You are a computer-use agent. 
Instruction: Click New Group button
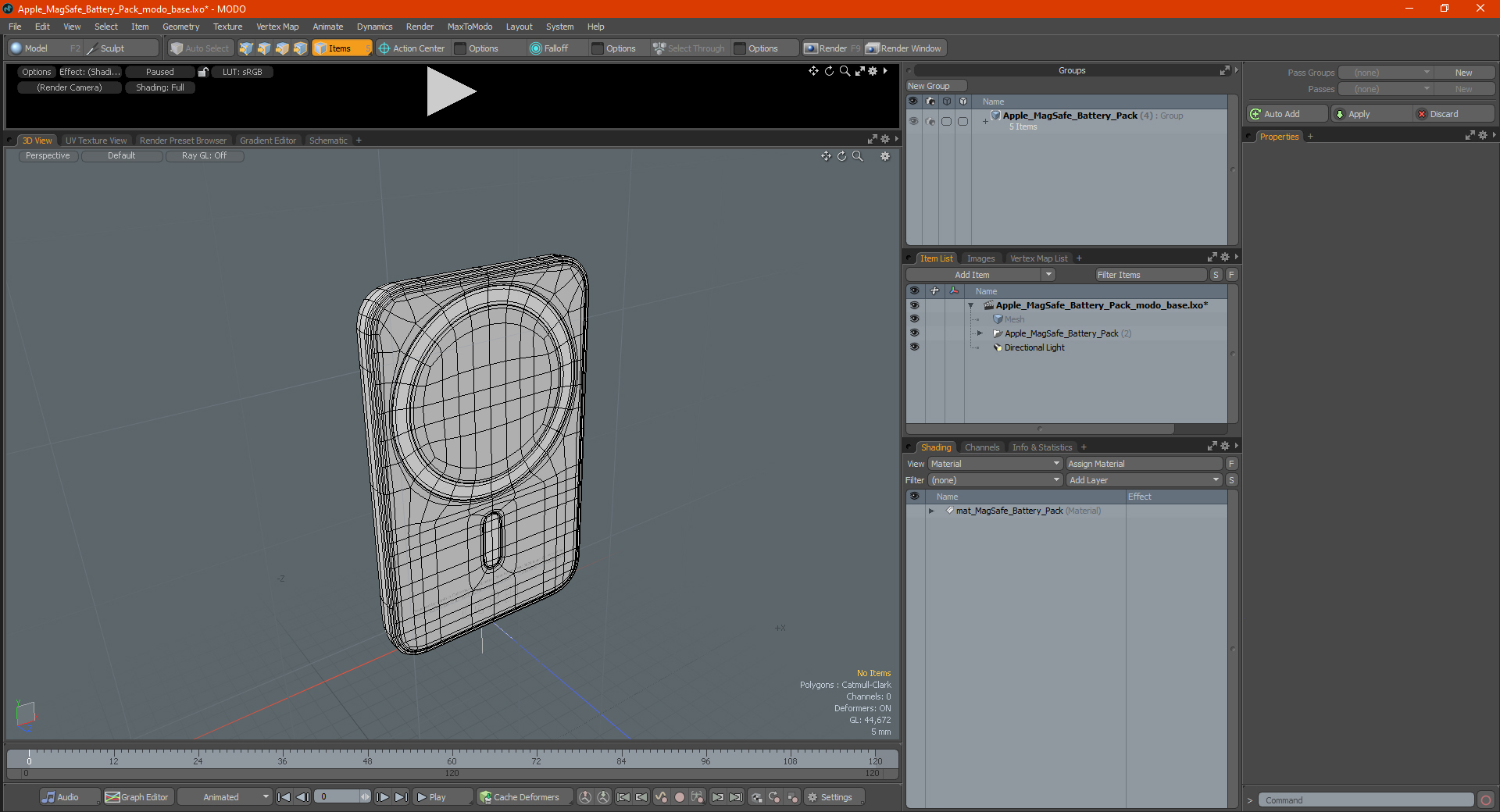(936, 86)
